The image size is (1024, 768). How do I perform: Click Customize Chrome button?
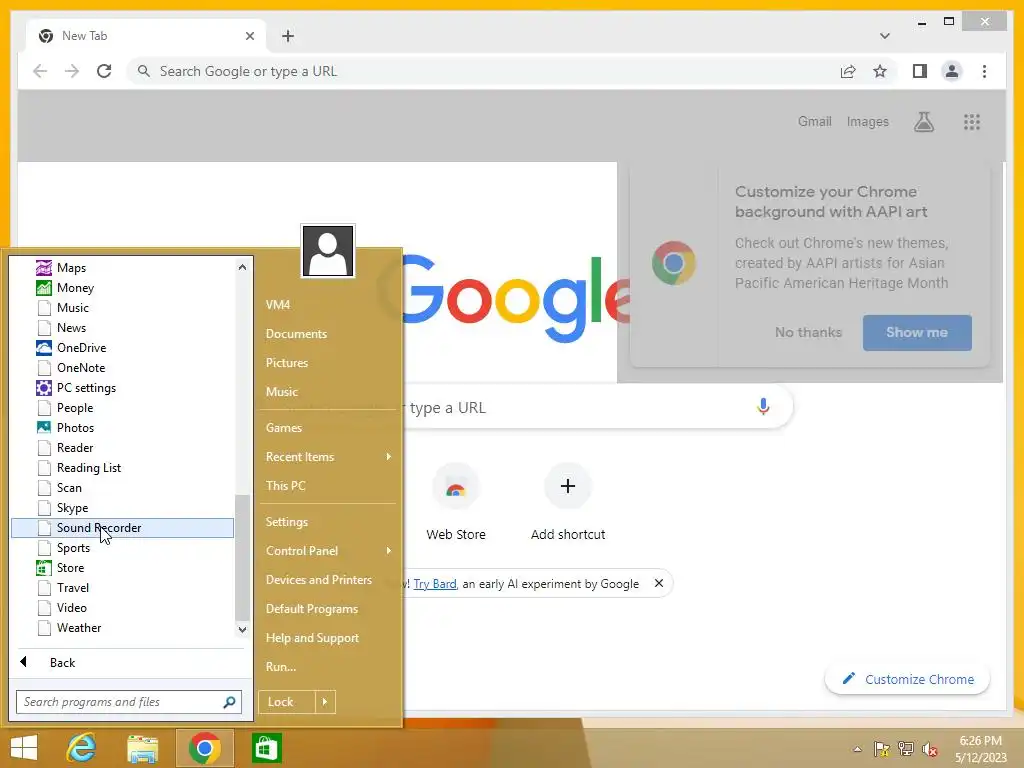click(x=908, y=679)
